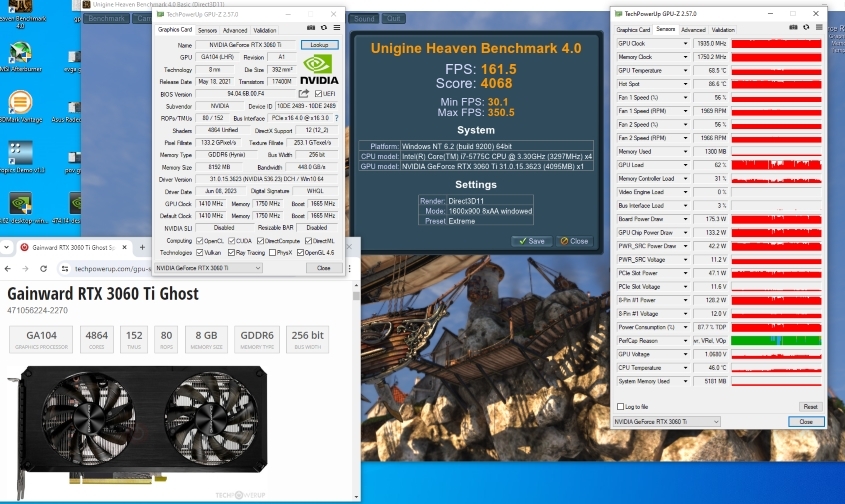Click the green PerfCap Reason graph bar
Image resolution: width=845 pixels, height=504 pixels.
[776, 341]
